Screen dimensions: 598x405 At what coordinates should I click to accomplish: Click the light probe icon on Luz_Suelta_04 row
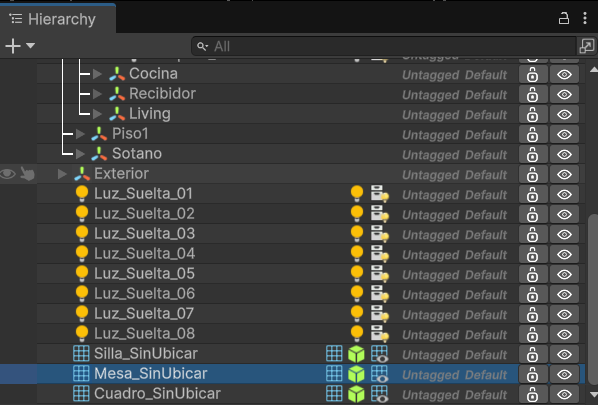[380, 254]
